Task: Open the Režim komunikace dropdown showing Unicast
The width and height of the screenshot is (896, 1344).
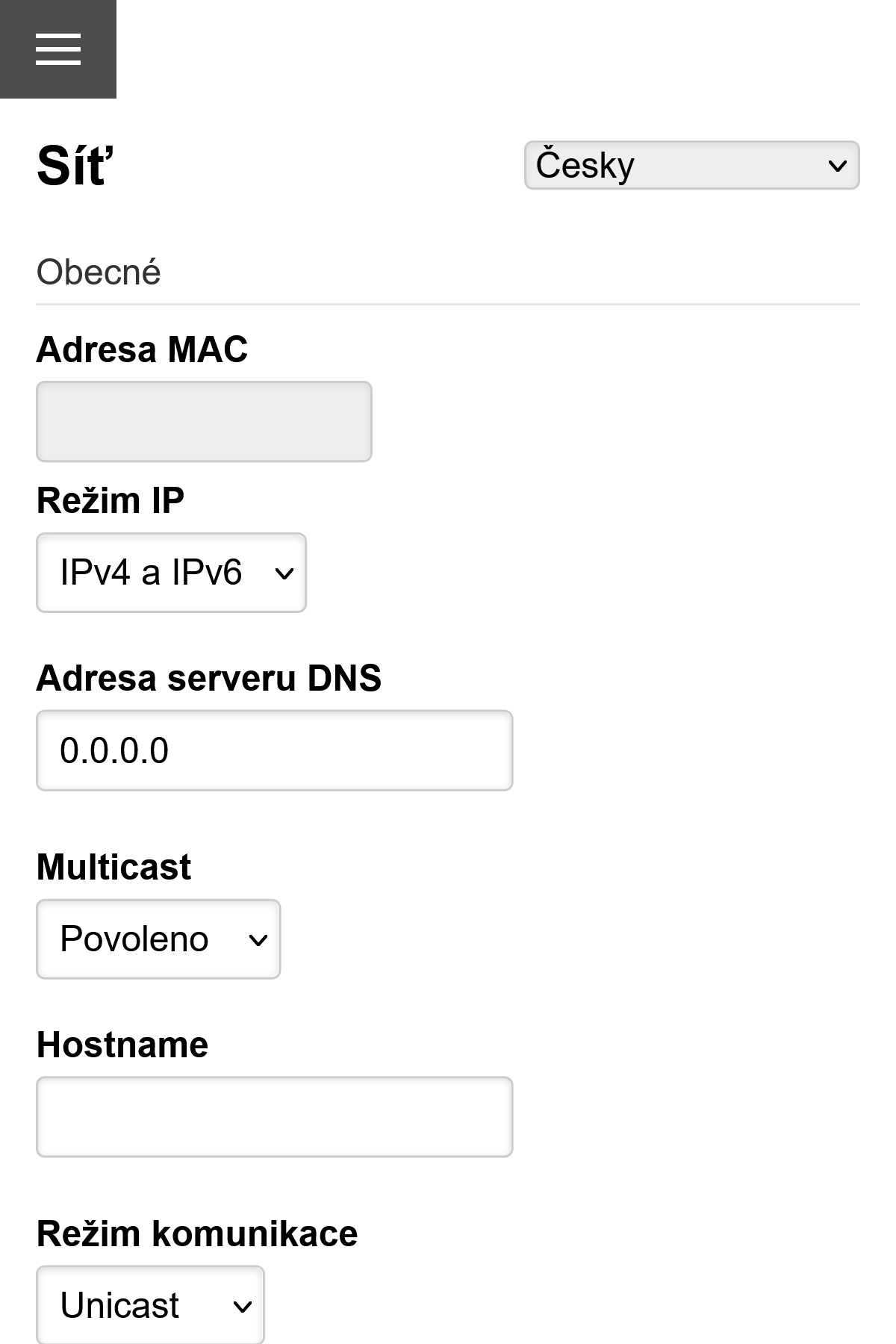Action: [149, 1304]
